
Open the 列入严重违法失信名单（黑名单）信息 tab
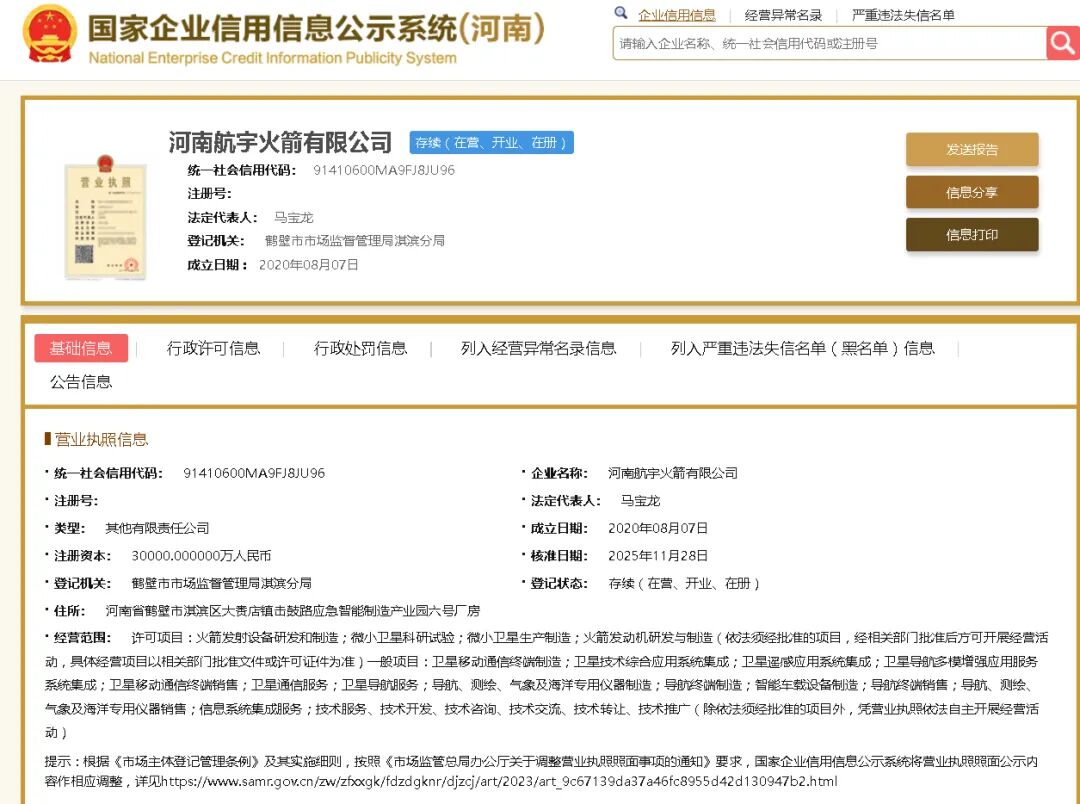[x=802, y=348]
